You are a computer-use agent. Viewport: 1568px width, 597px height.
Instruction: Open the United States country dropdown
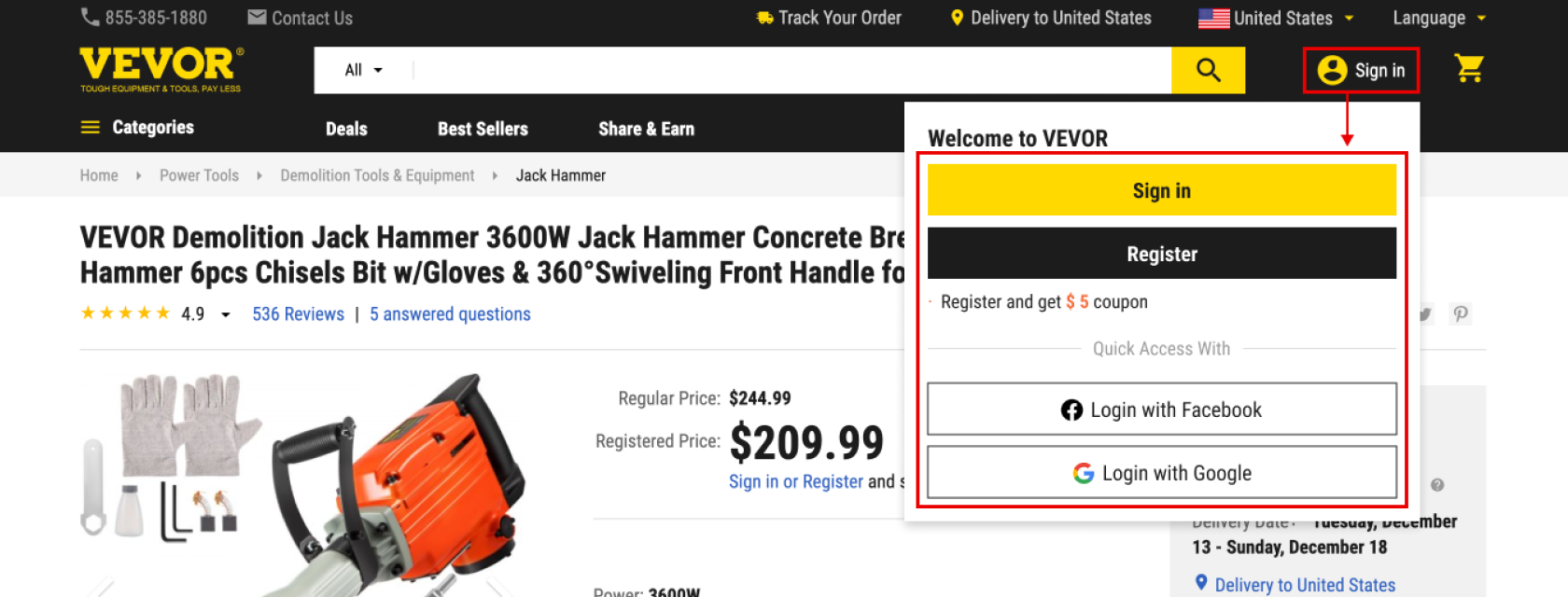pos(1276,18)
